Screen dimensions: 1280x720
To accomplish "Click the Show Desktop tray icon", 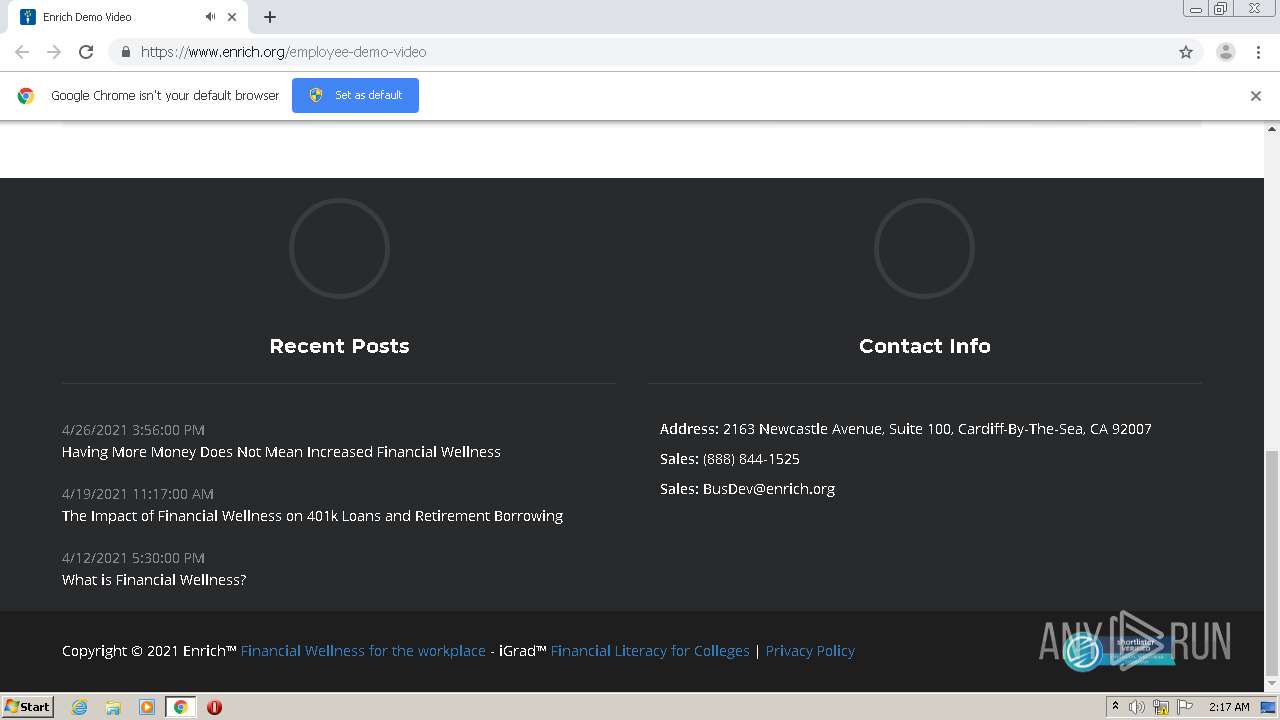I will coord(1269,707).
